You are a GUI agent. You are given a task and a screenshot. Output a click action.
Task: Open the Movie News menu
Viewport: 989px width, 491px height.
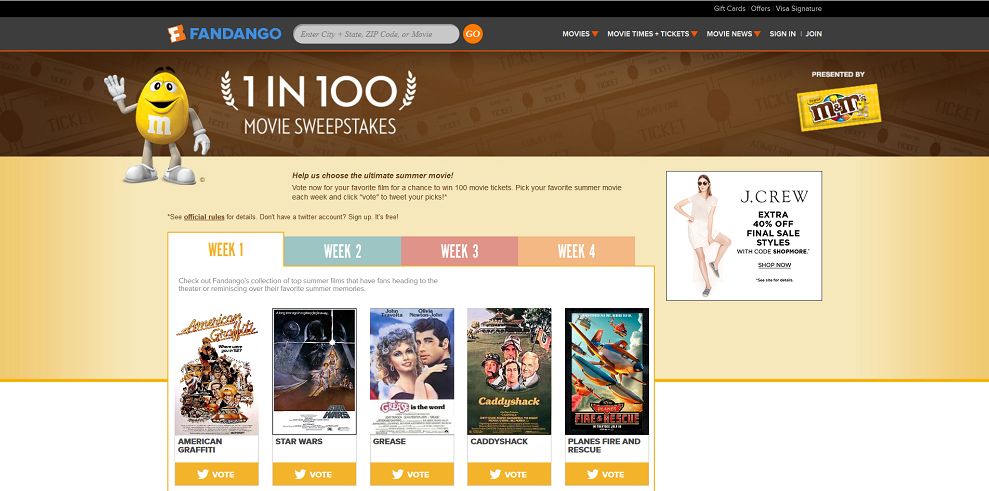729,34
